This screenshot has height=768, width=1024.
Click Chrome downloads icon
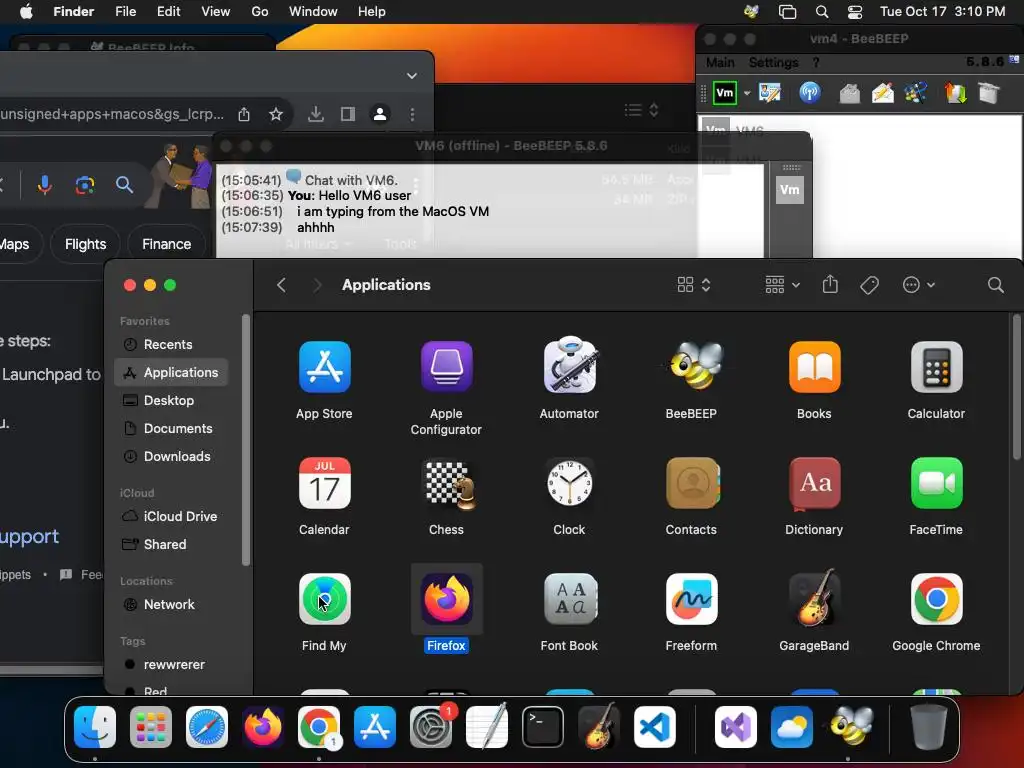[x=316, y=114]
